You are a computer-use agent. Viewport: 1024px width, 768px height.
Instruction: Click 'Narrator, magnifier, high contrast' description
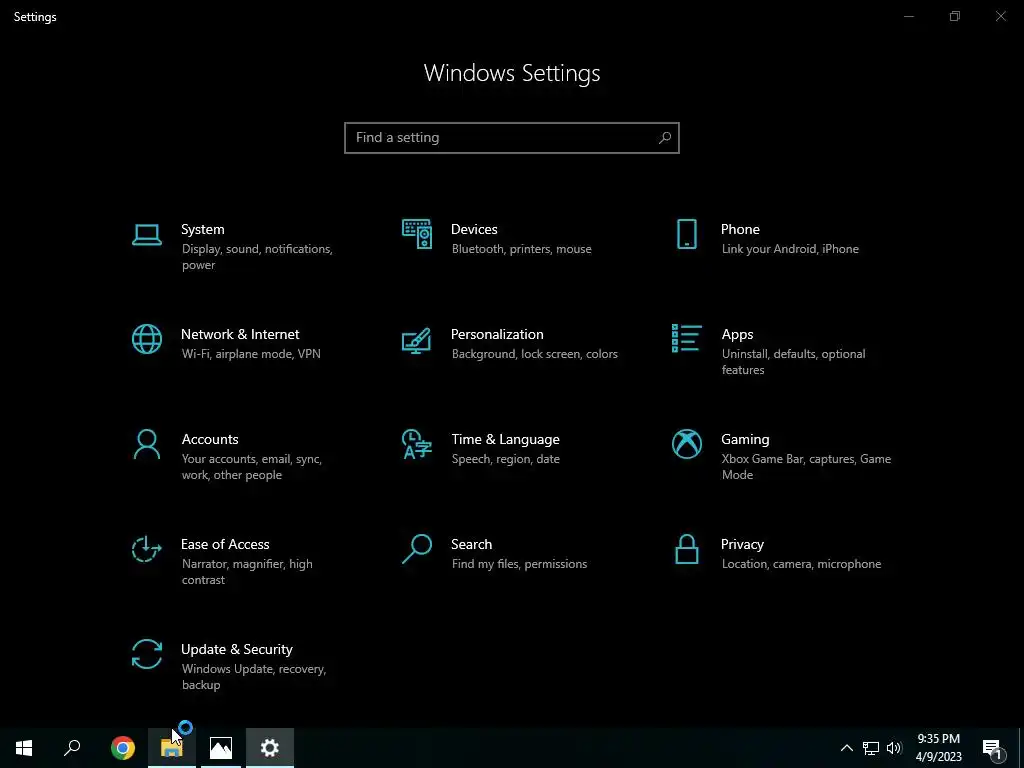(247, 572)
